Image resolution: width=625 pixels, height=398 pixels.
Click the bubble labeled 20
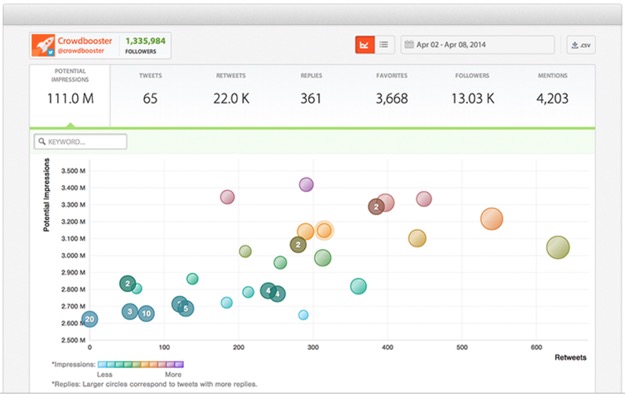coord(90,319)
